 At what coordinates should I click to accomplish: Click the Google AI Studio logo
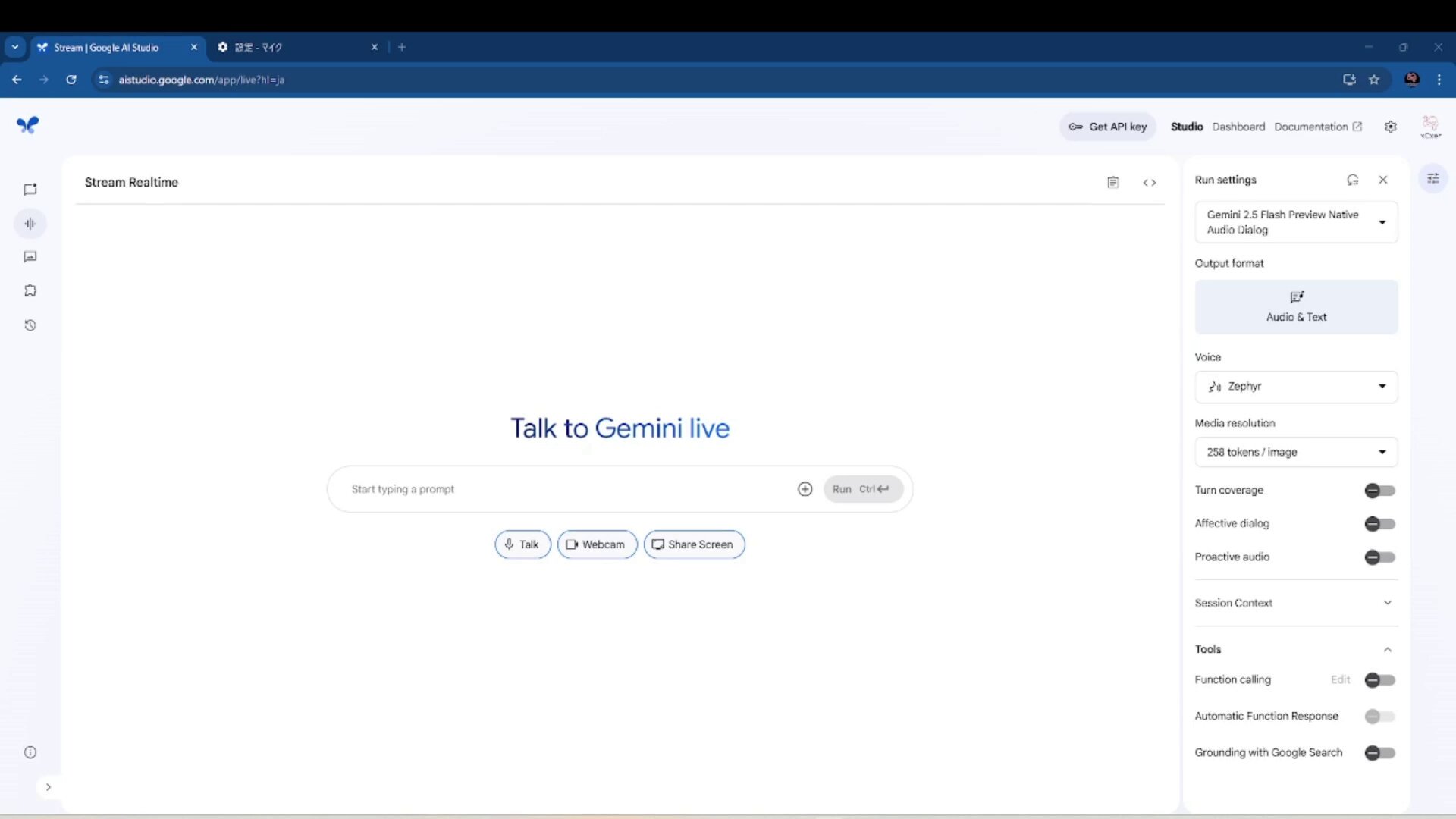pyautogui.click(x=28, y=125)
